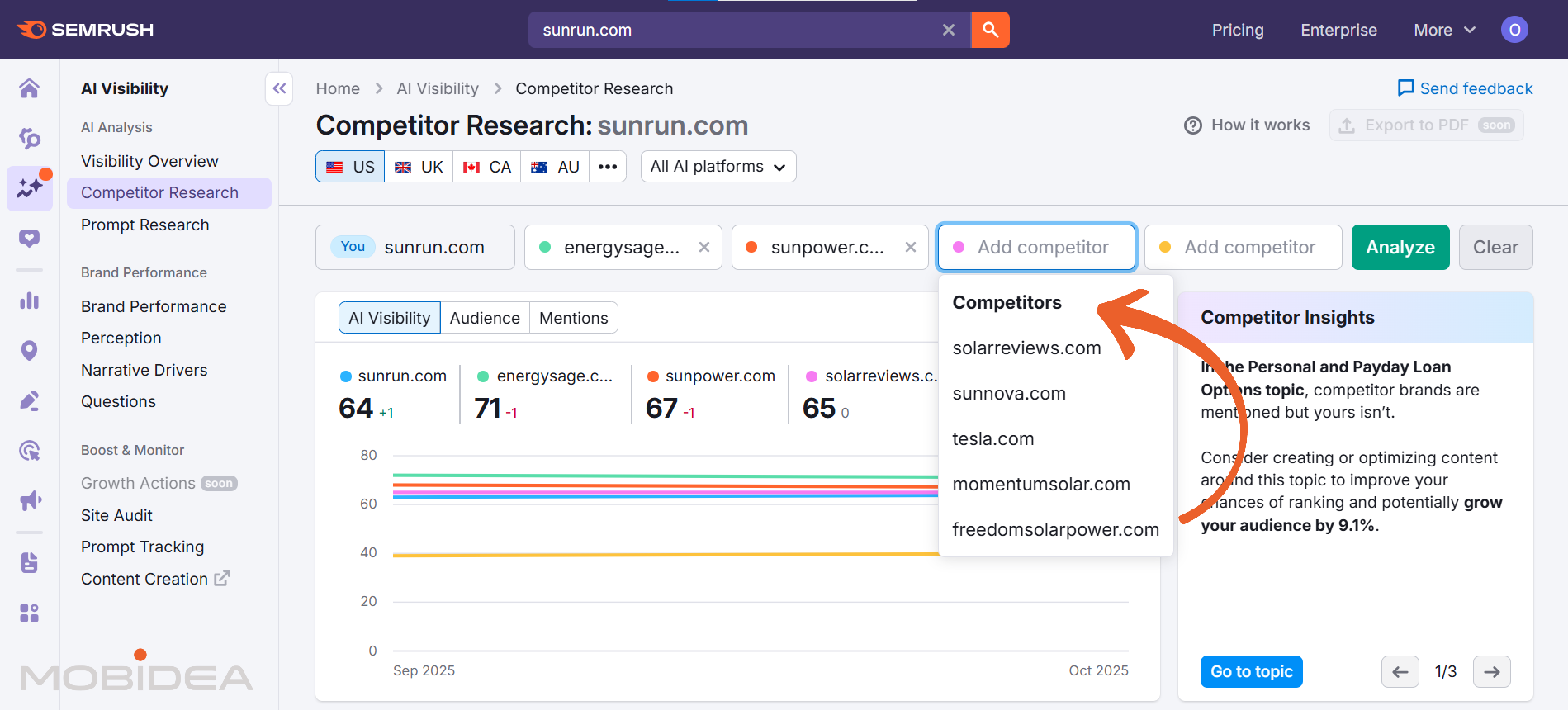
Task: Open Brand Performance sidebar item
Action: (154, 306)
